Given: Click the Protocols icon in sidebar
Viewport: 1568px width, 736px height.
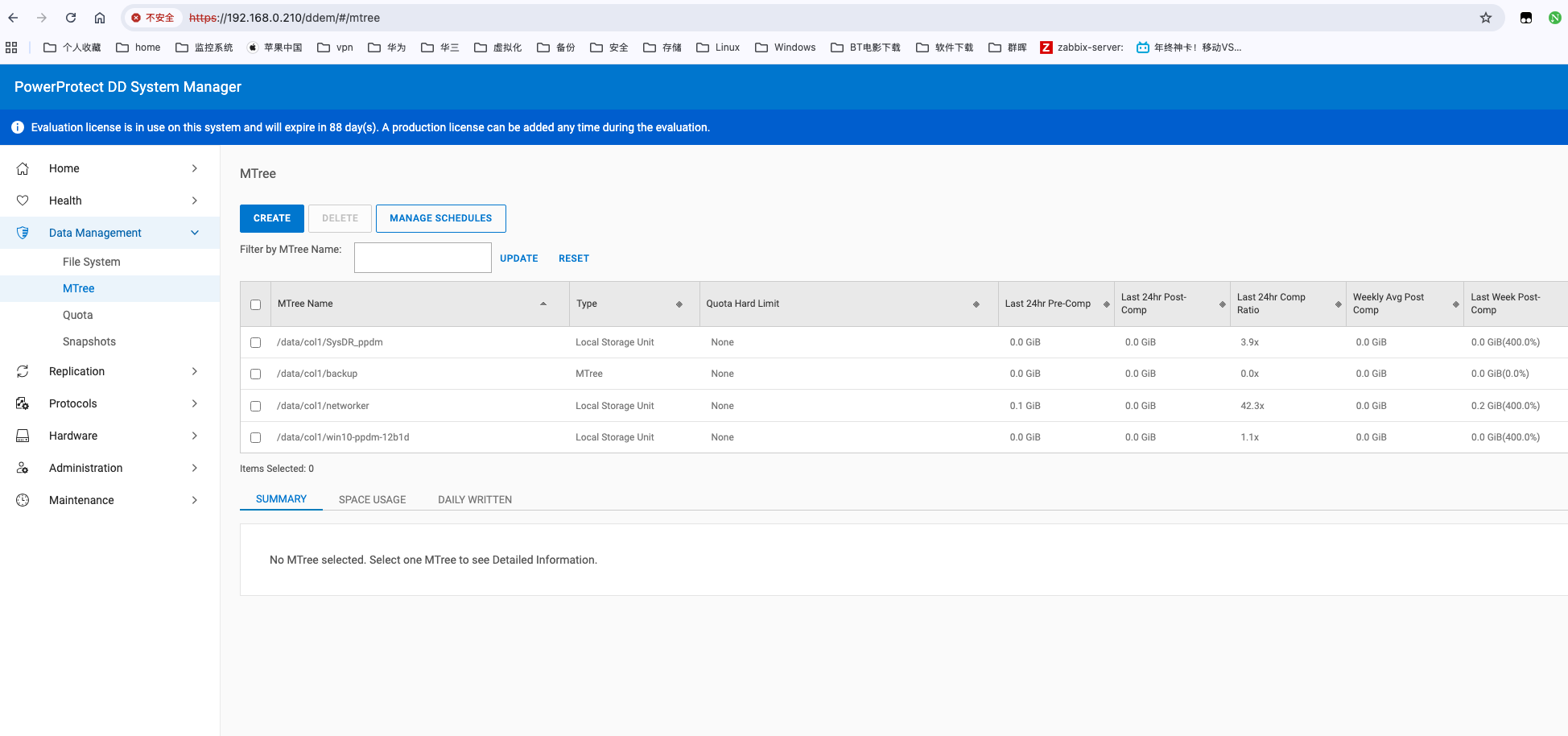Looking at the screenshot, I should click(x=23, y=403).
